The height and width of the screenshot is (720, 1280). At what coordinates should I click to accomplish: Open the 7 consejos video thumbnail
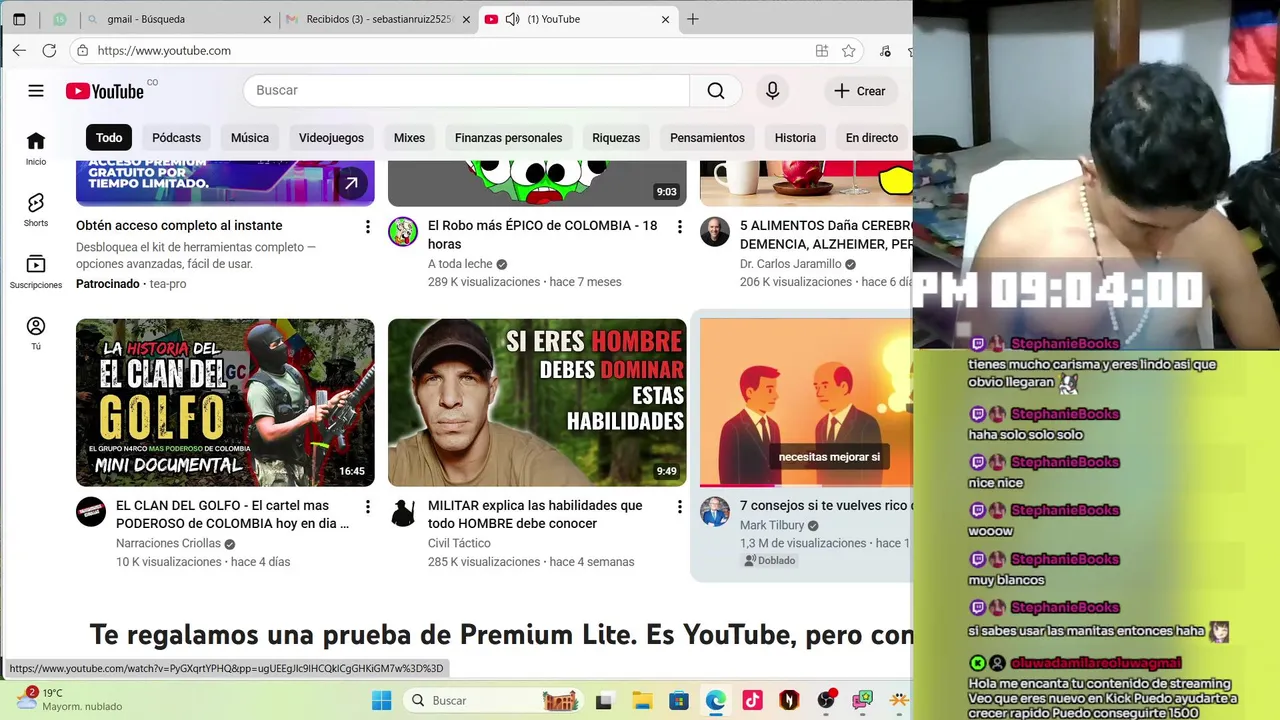tap(806, 402)
